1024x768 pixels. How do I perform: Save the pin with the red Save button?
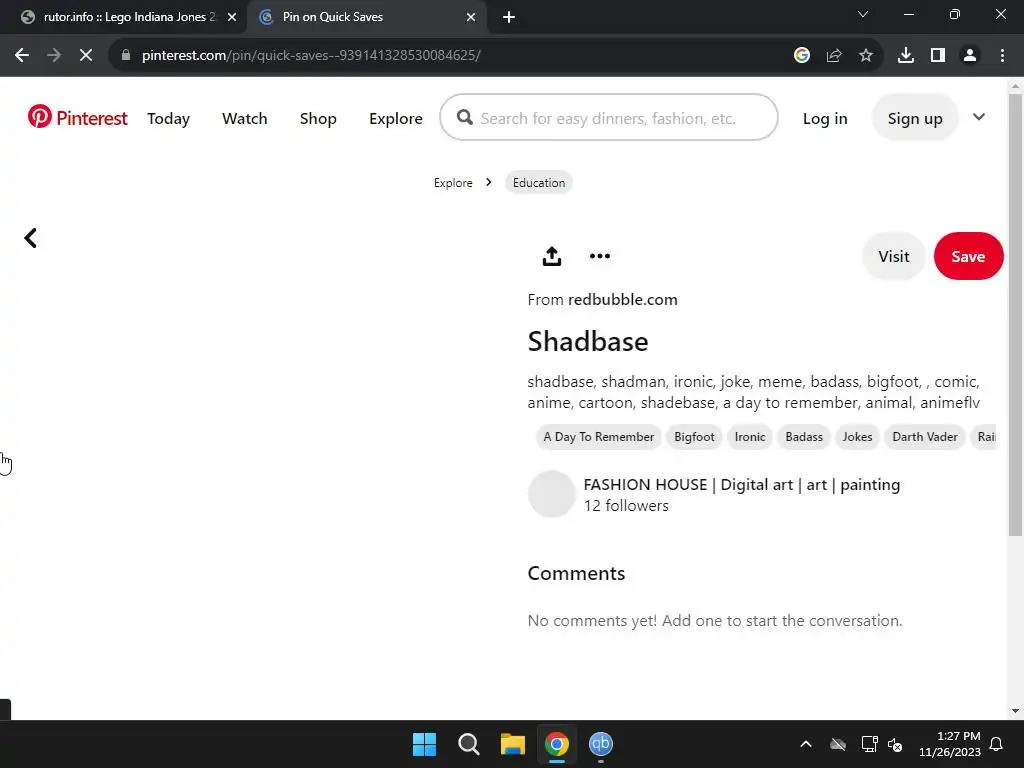[968, 256]
